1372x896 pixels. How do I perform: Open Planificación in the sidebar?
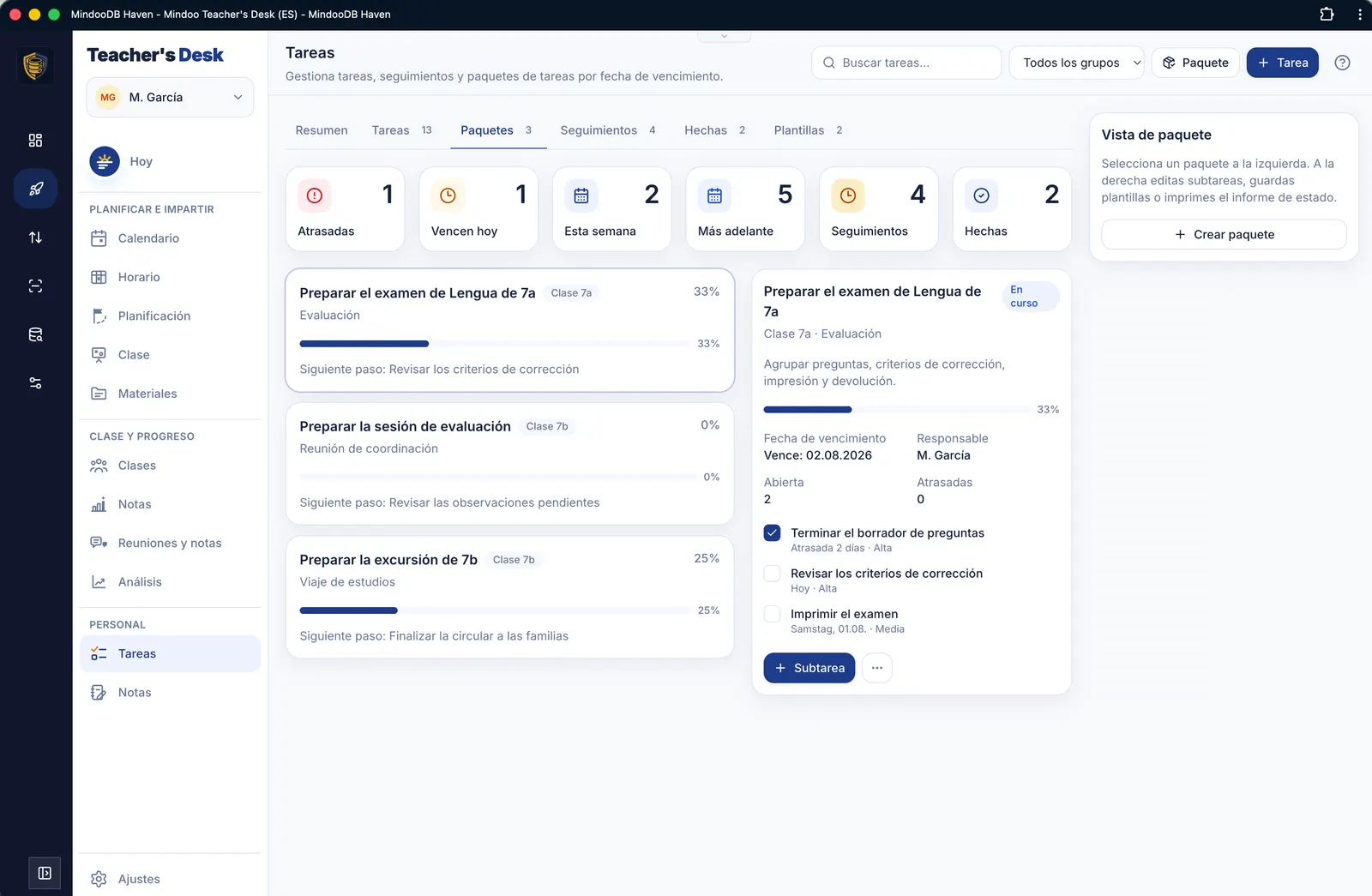click(170, 316)
